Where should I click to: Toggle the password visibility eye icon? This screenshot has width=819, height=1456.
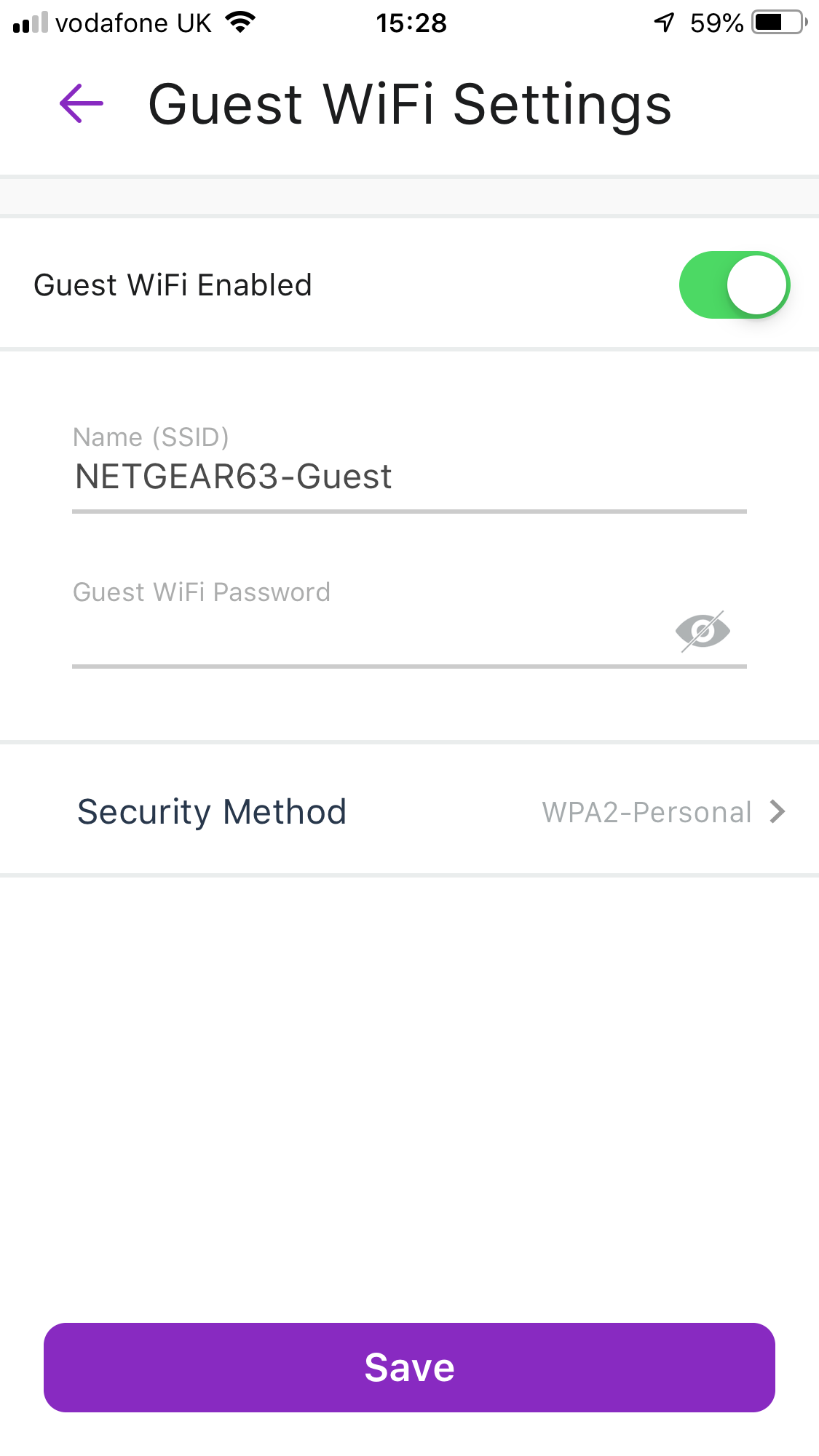[x=703, y=631]
